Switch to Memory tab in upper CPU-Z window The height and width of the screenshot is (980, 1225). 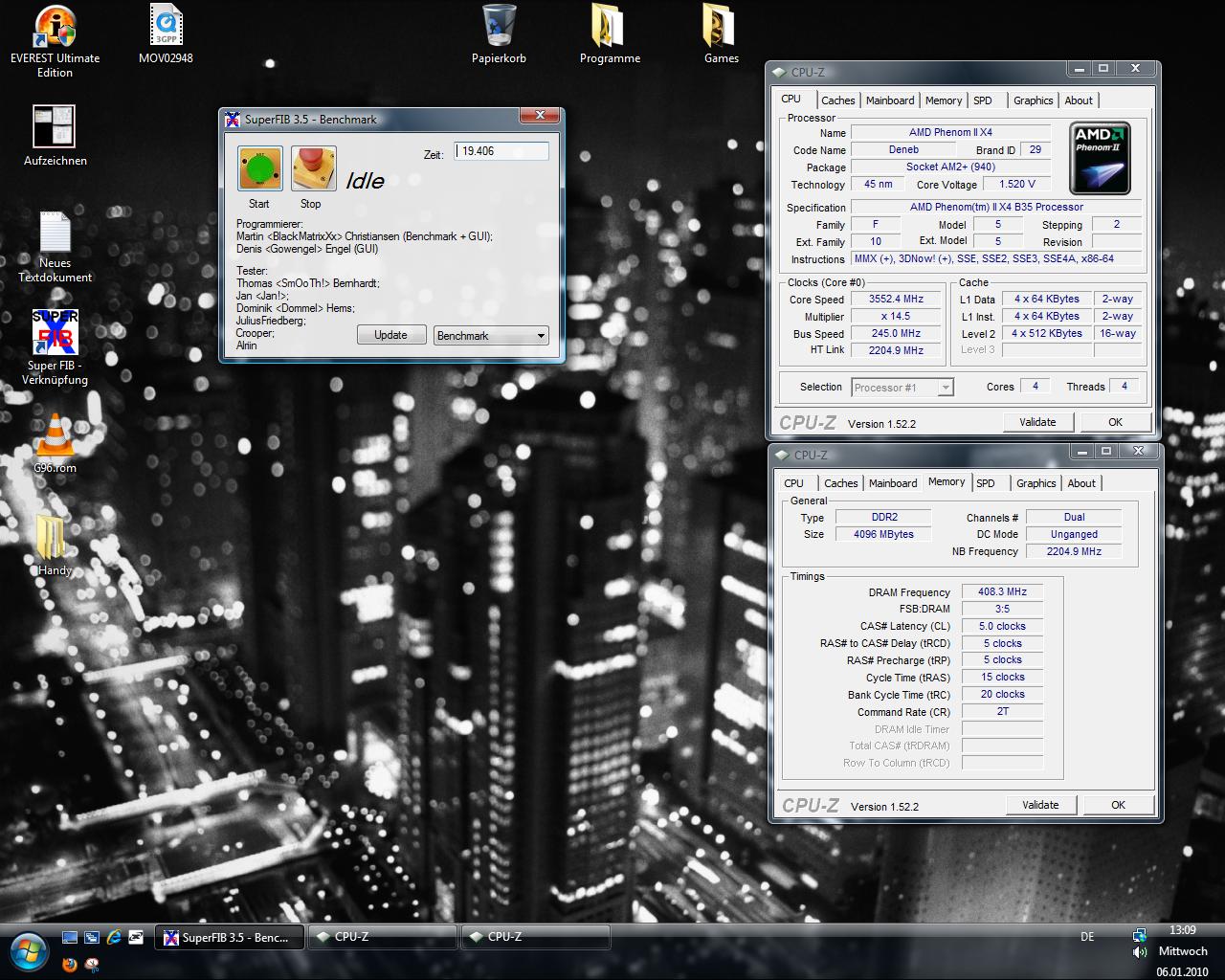coord(944,100)
